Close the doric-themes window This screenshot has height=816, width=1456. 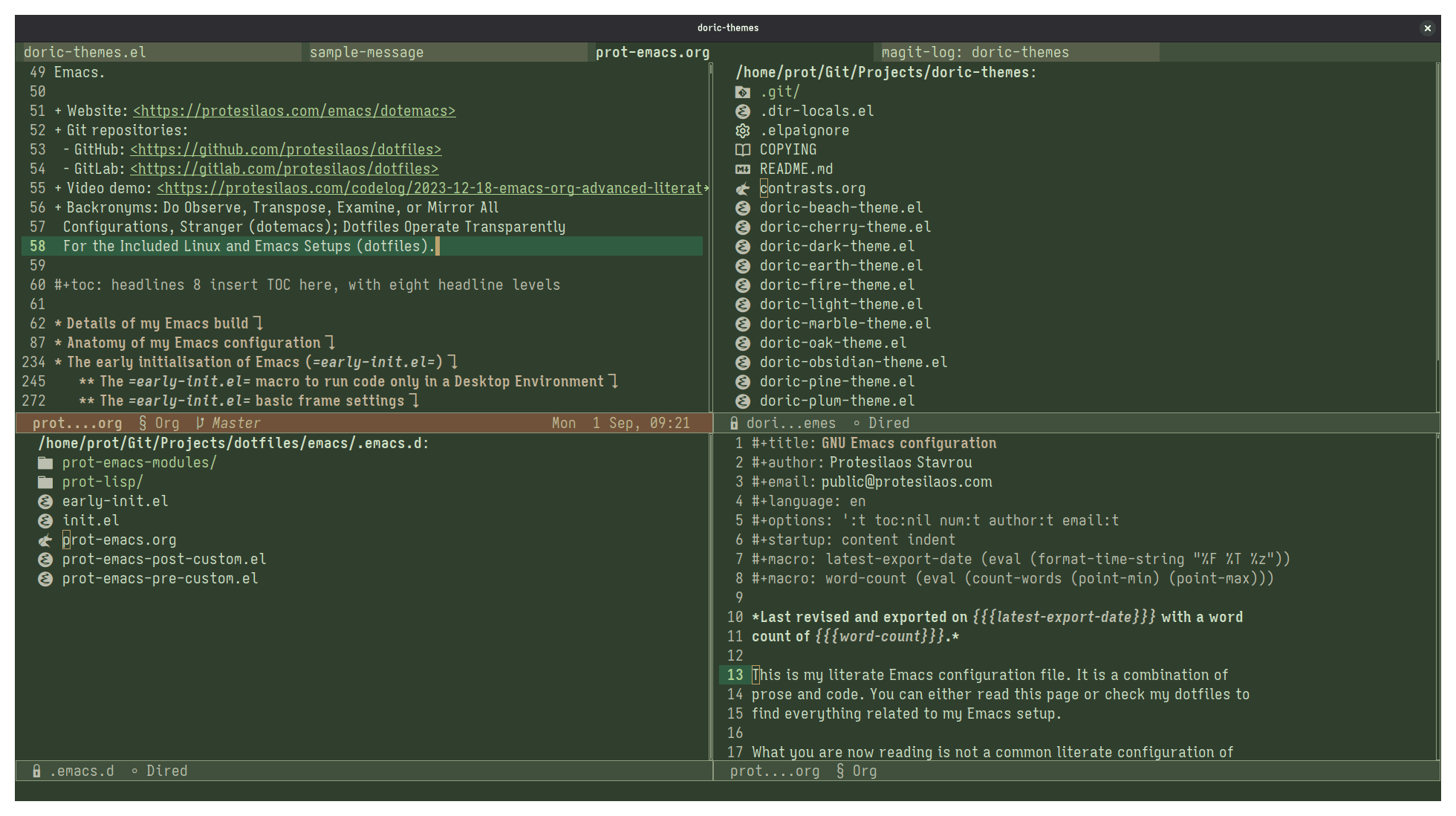coord(1427,28)
